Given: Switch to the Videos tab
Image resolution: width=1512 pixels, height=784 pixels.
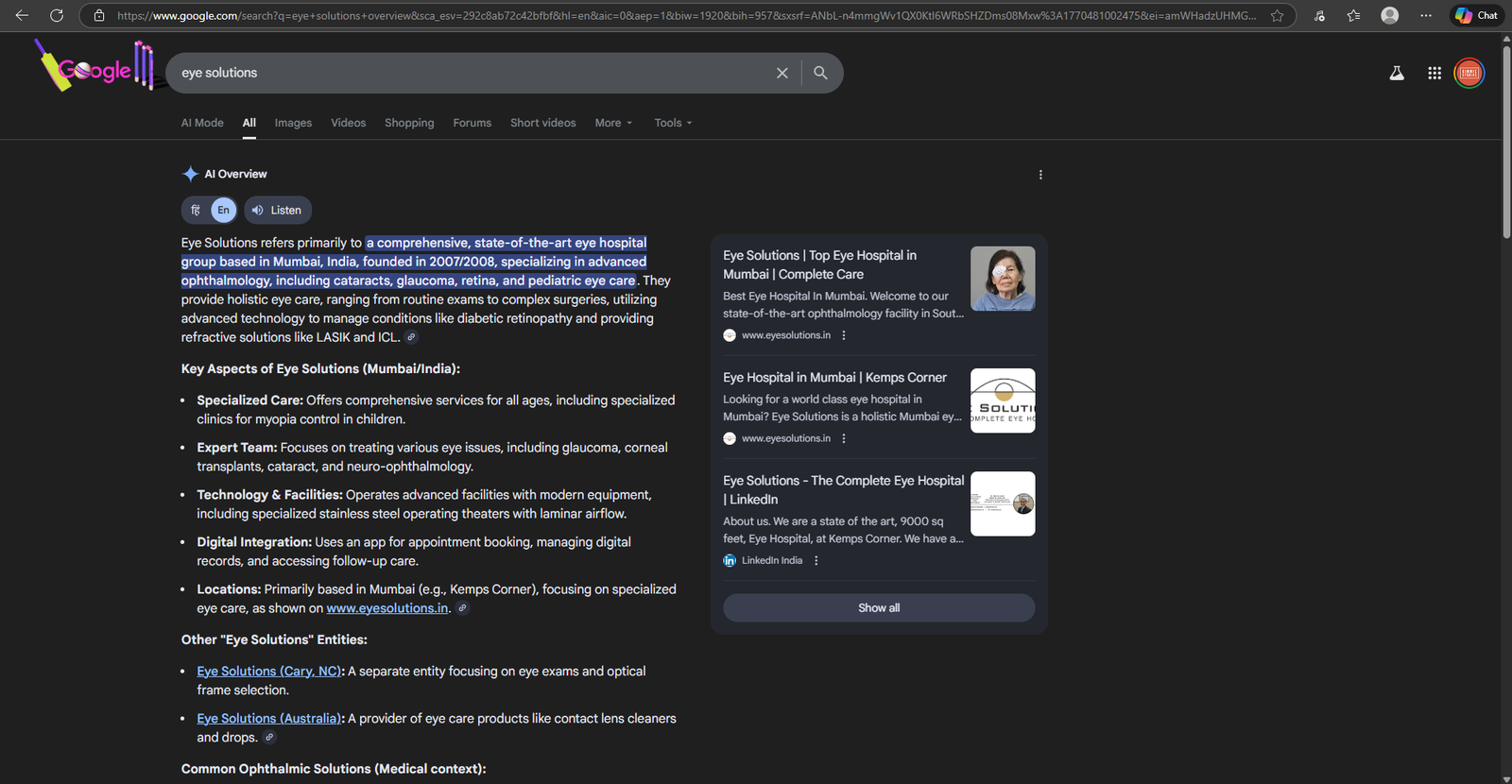Looking at the screenshot, I should (x=349, y=123).
